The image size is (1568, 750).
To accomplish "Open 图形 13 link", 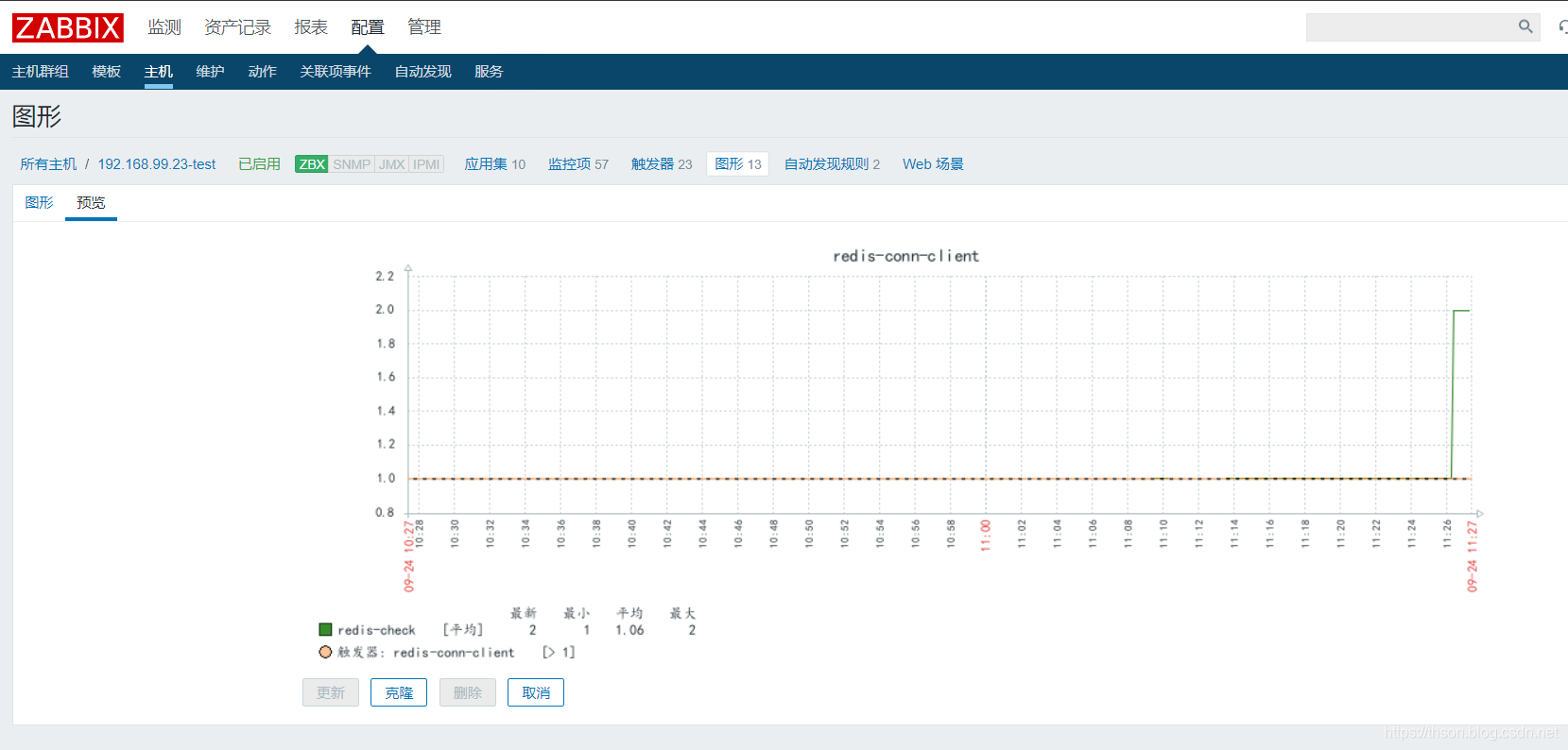I will 737,164.
